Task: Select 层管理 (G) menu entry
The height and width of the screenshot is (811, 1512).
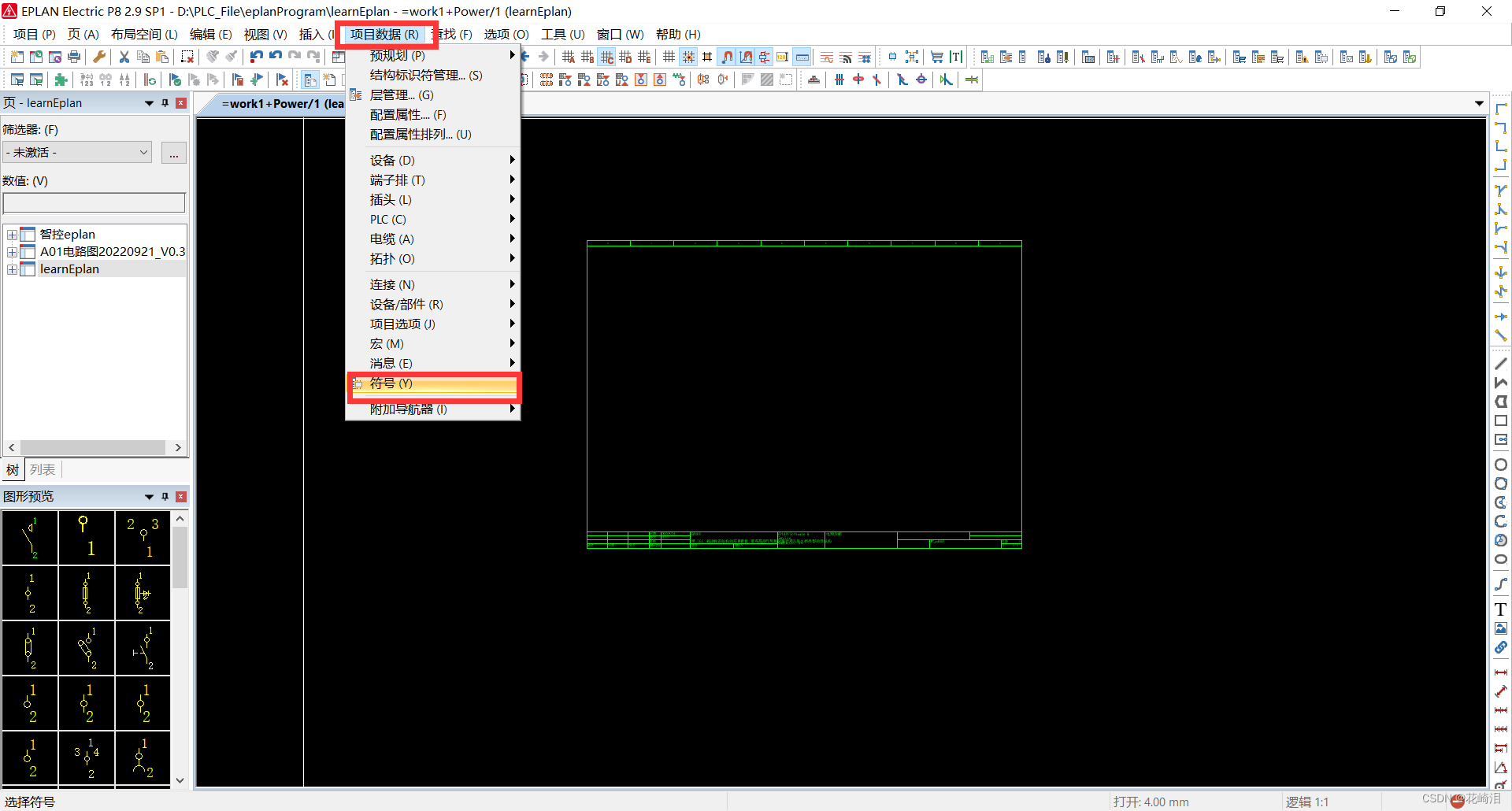Action: (433, 94)
